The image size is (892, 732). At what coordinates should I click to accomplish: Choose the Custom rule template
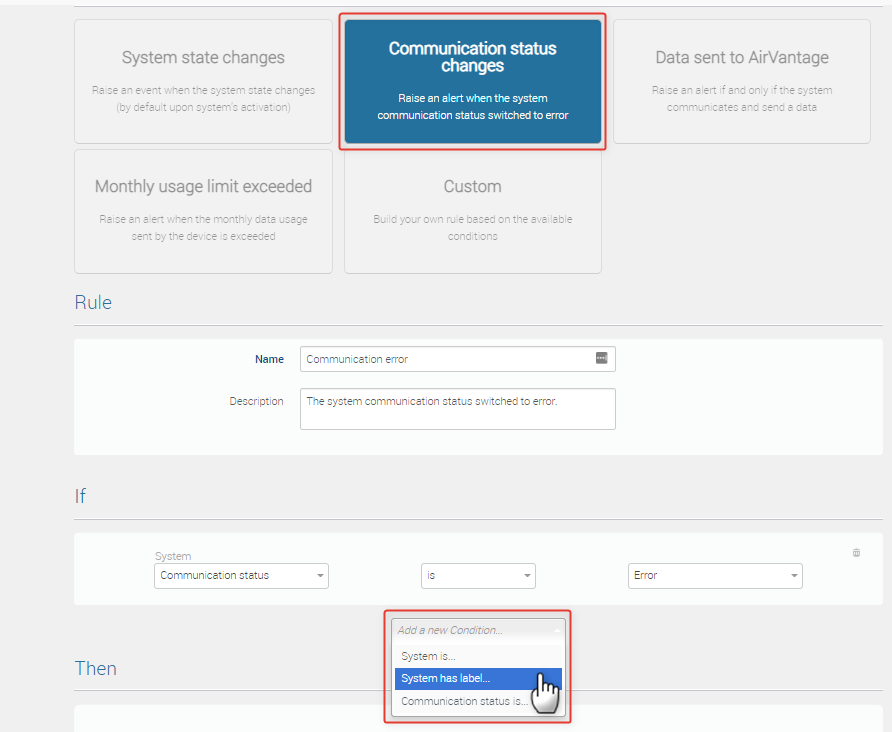point(472,211)
